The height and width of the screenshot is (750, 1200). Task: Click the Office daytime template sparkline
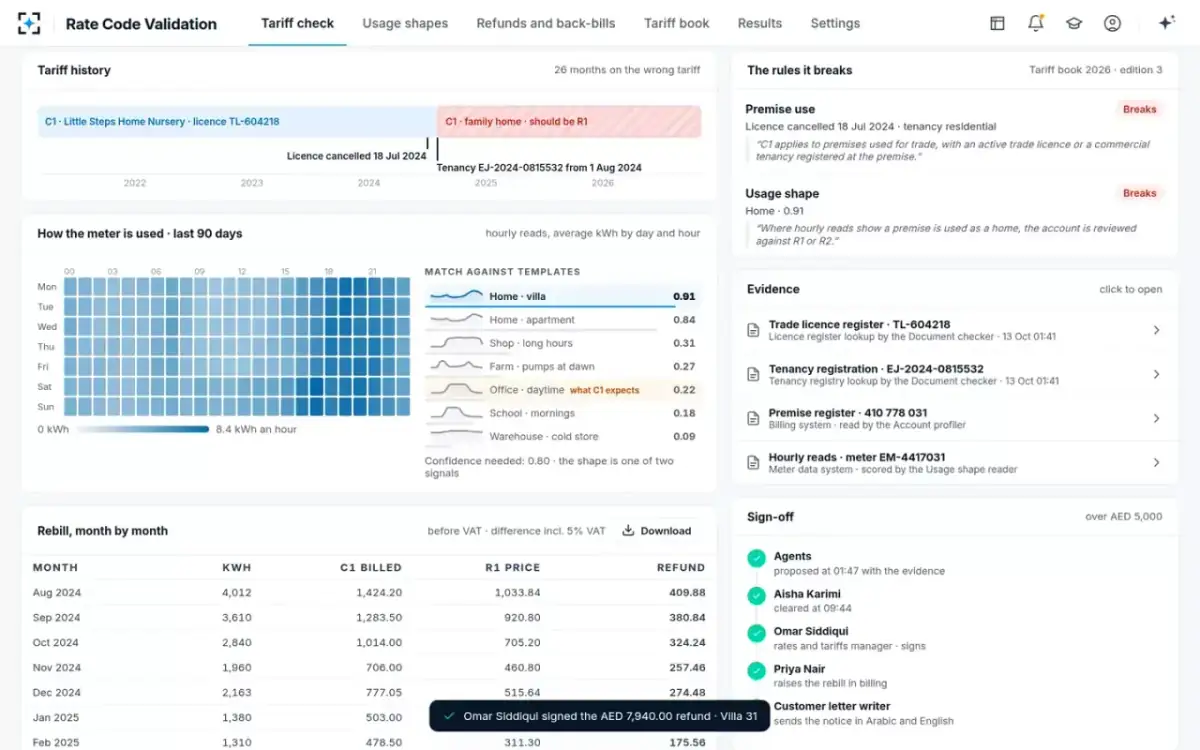pos(455,390)
